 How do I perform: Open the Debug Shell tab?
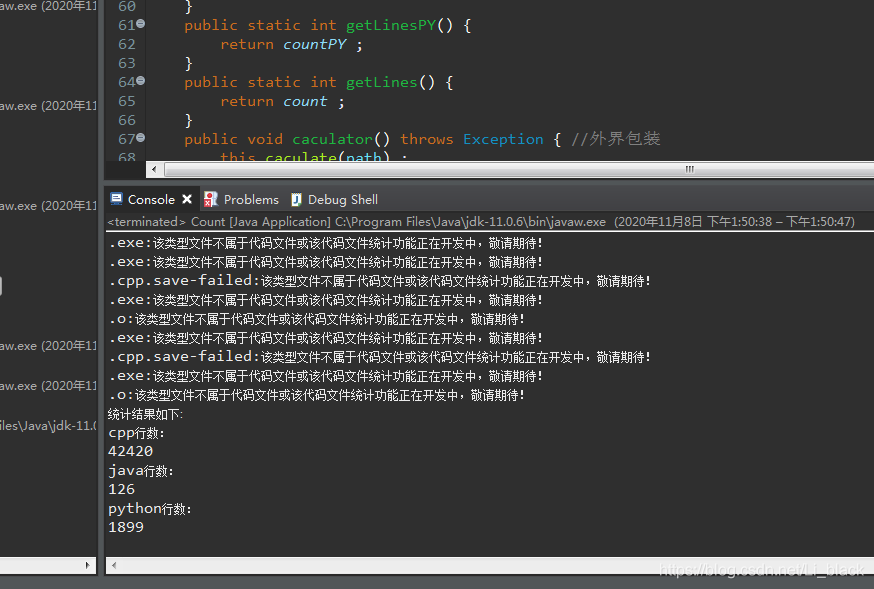(343, 199)
